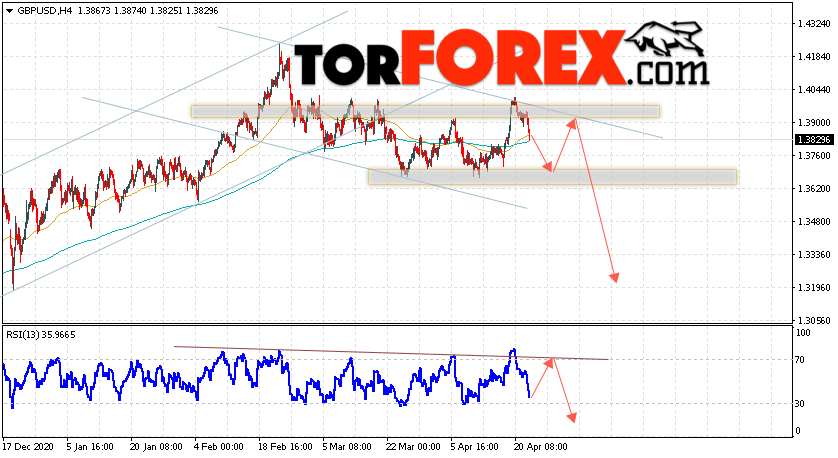
Task: Select price level 1.43240 on the axis
Action: [814, 24]
